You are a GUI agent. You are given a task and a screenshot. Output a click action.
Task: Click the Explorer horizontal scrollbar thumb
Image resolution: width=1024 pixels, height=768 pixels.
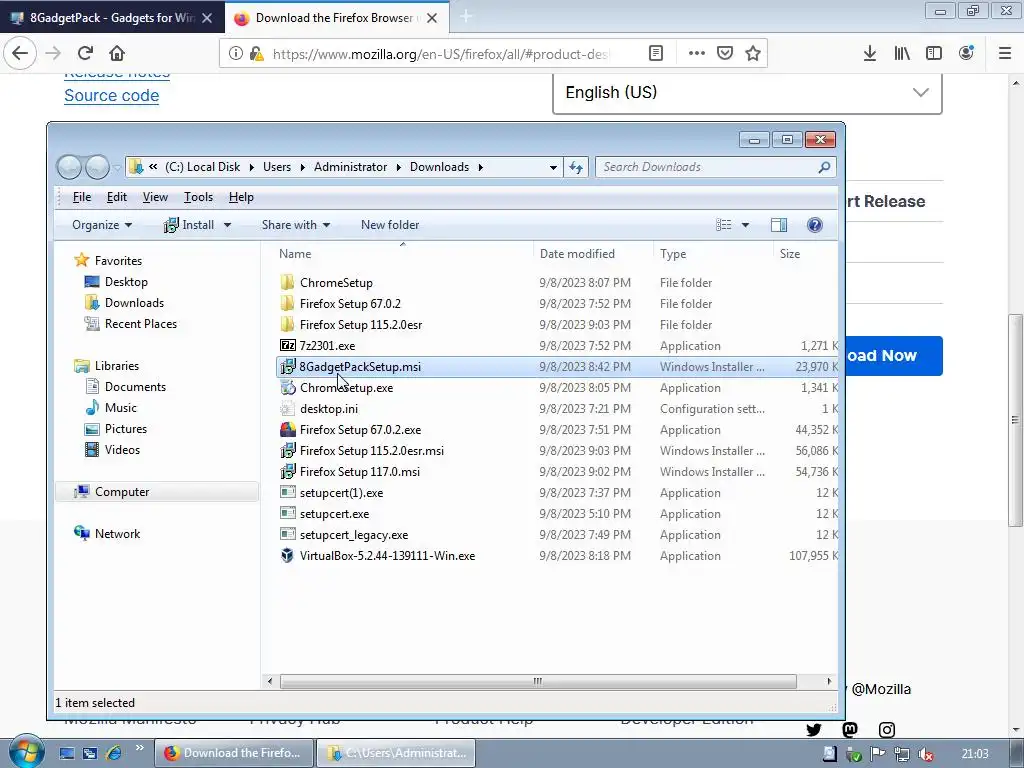pyautogui.click(x=538, y=681)
